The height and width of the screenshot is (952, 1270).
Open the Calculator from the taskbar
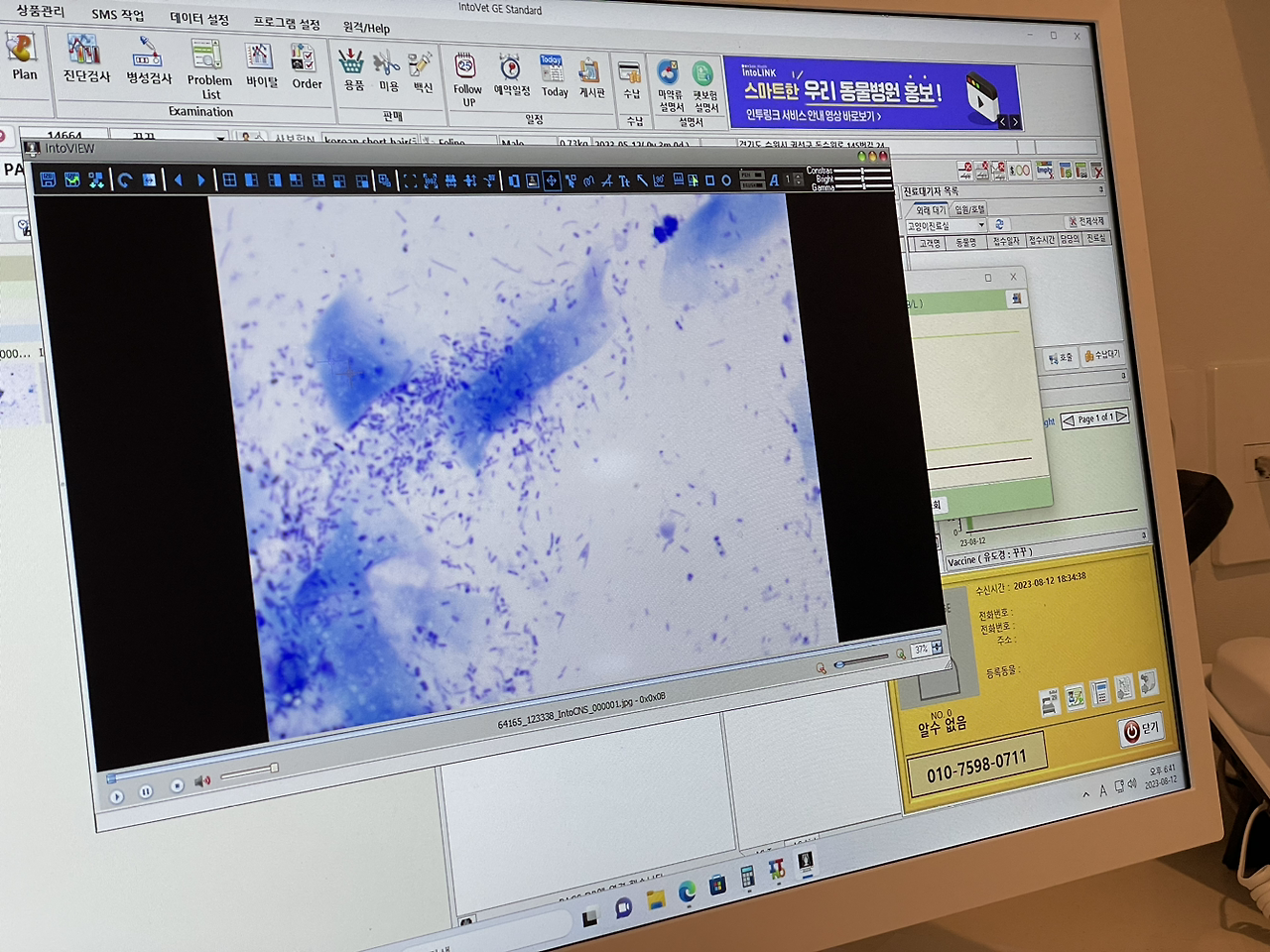(747, 877)
